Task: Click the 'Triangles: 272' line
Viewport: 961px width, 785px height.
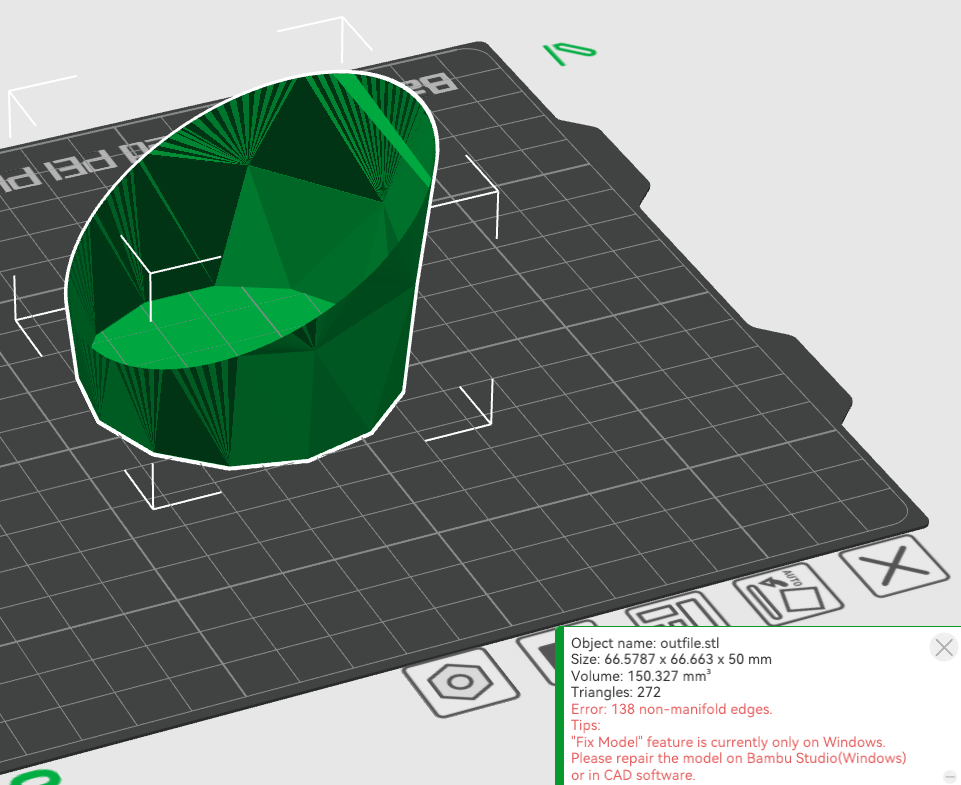Action: [x=615, y=692]
